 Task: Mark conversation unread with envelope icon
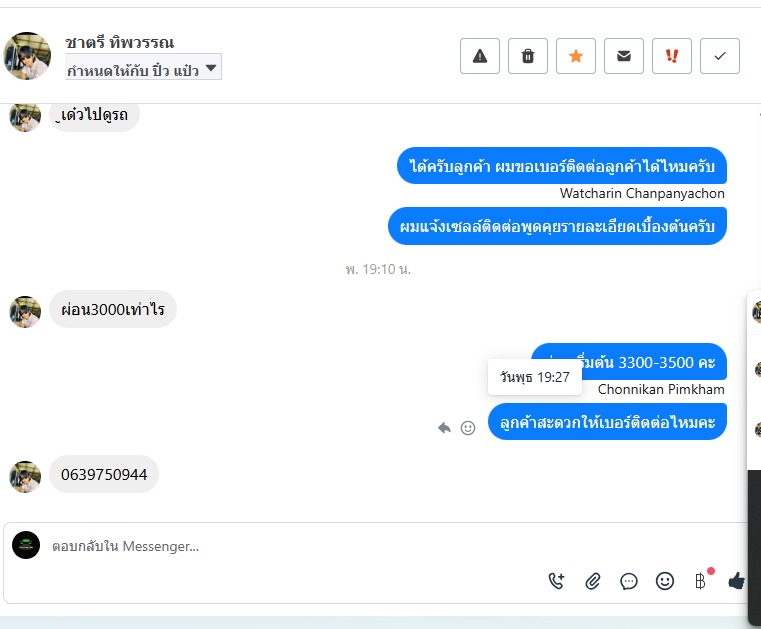pyautogui.click(x=624, y=56)
